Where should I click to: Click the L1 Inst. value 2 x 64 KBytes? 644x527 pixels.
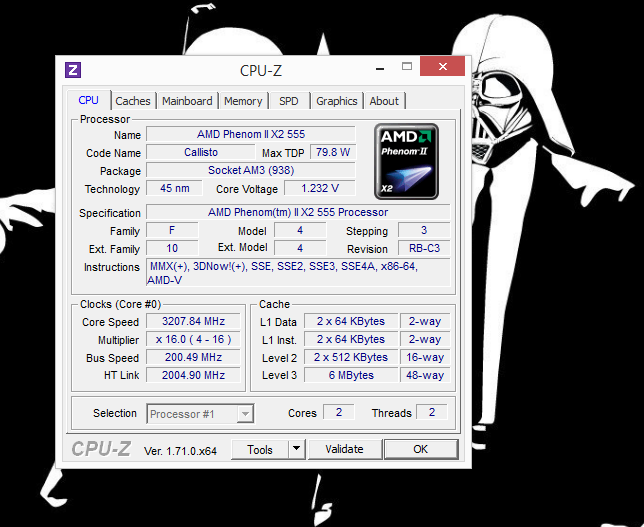351,339
